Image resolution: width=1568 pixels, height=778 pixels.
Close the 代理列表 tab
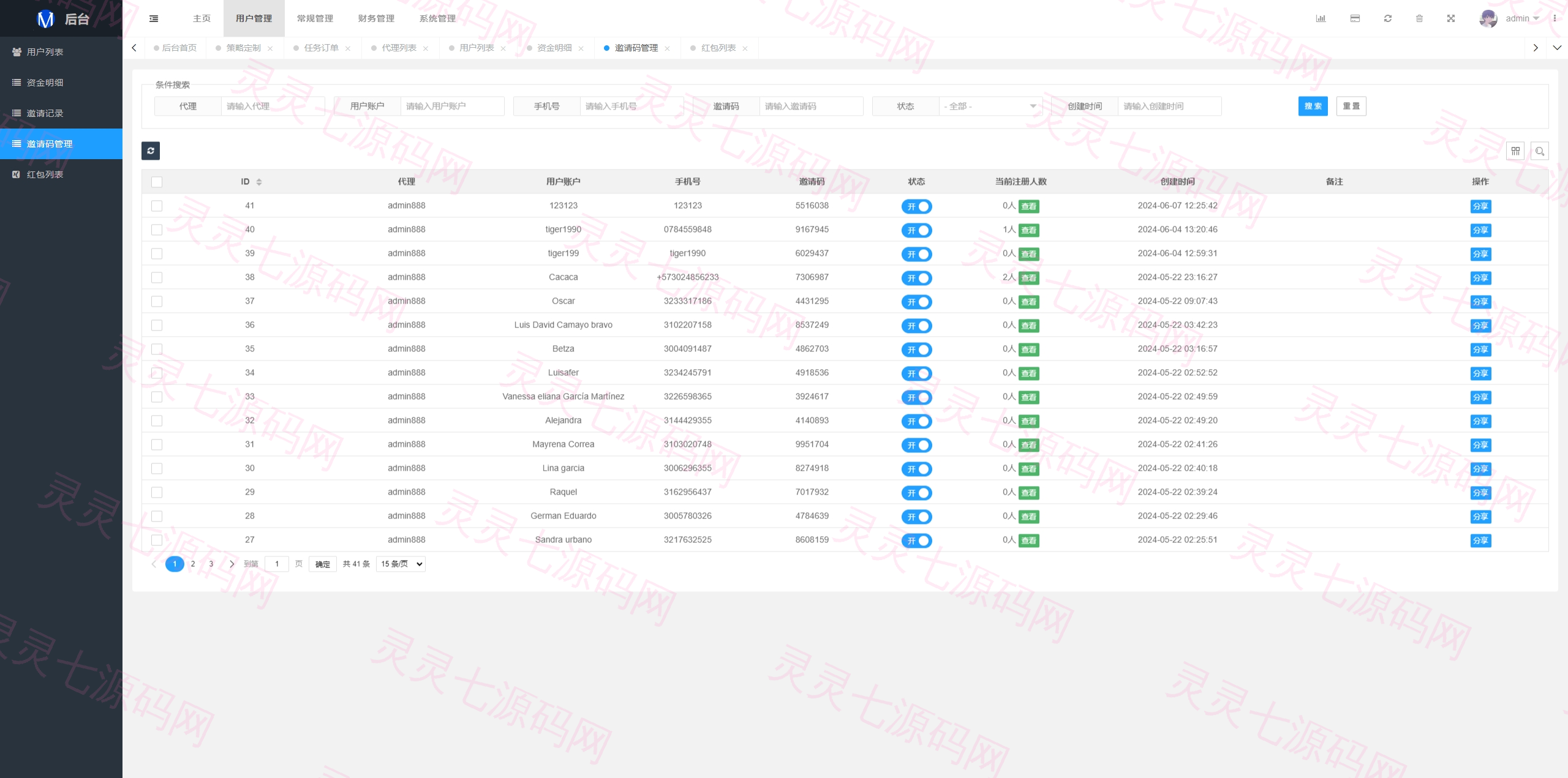(x=426, y=48)
